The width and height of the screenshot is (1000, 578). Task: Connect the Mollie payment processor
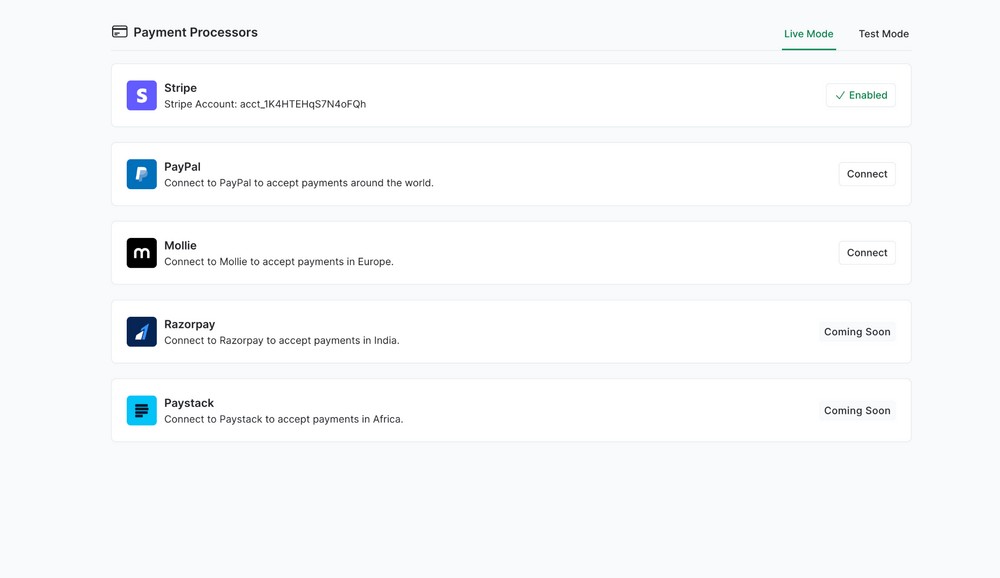[x=866, y=253]
